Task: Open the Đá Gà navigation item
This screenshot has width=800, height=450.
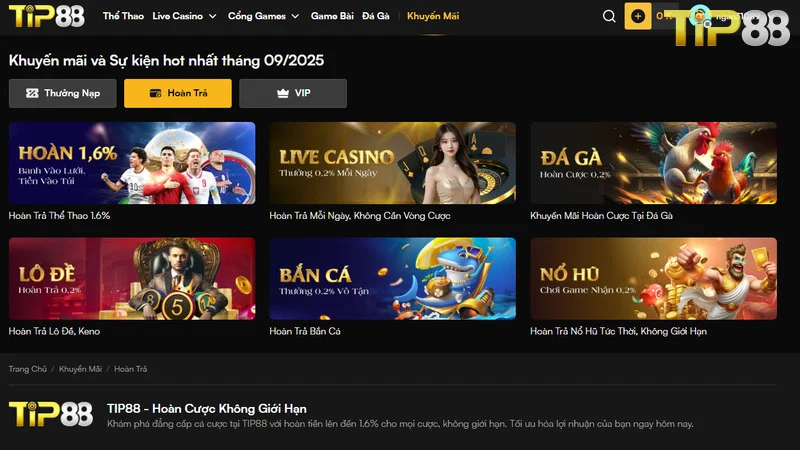Action: 376,16
